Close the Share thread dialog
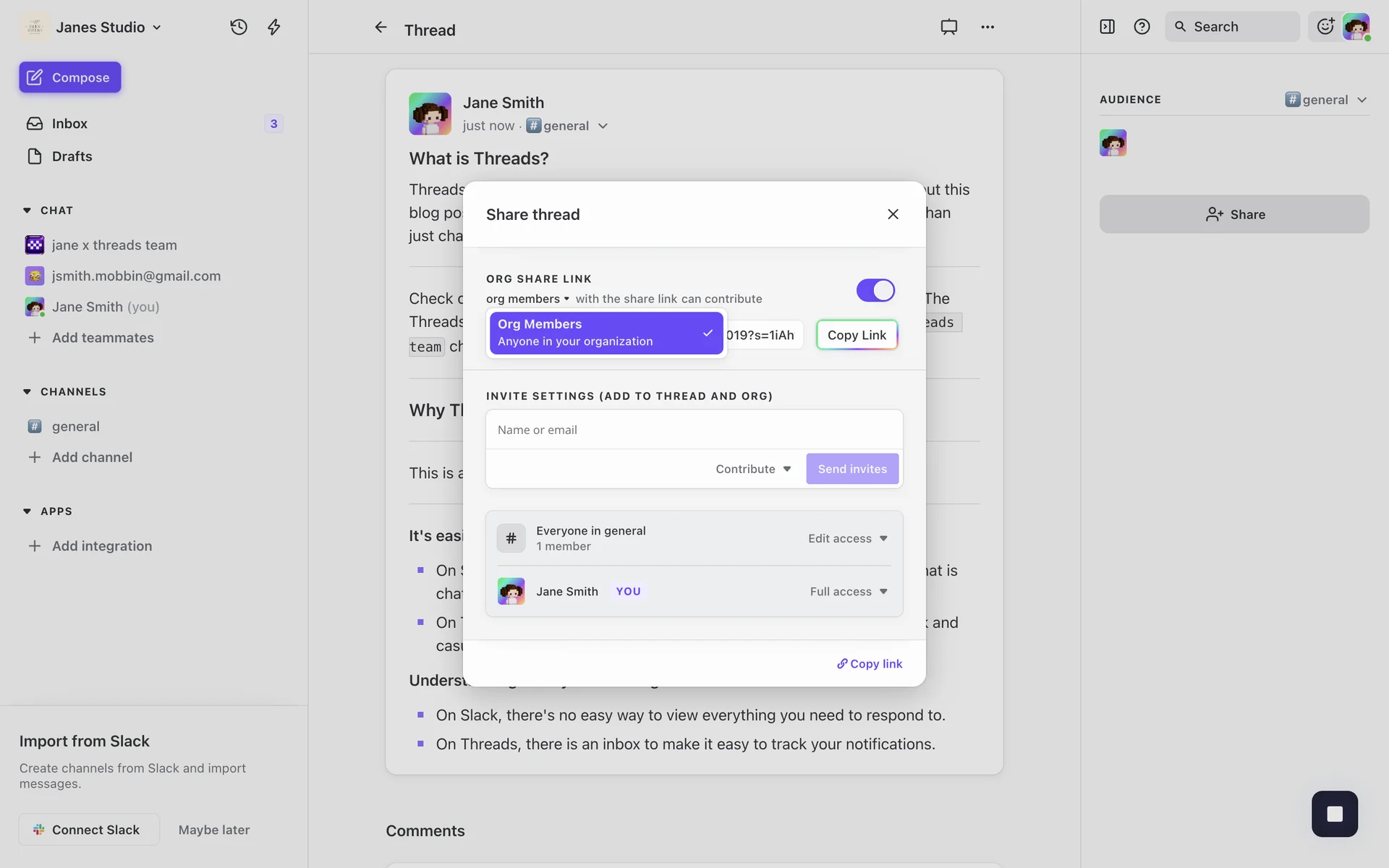Screen dimensions: 1389x868 click(x=893, y=214)
